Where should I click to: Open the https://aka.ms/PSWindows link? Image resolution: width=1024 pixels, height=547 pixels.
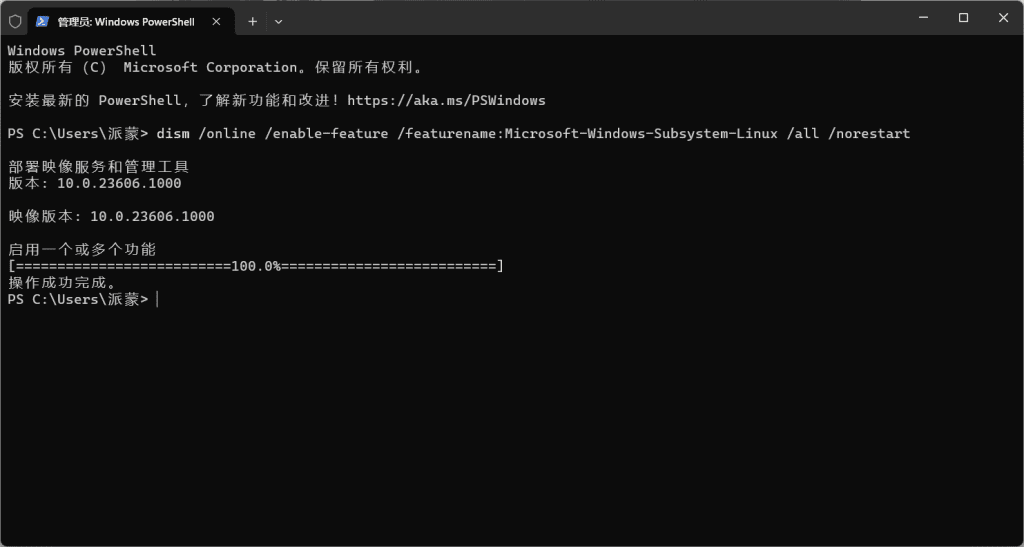(x=446, y=101)
